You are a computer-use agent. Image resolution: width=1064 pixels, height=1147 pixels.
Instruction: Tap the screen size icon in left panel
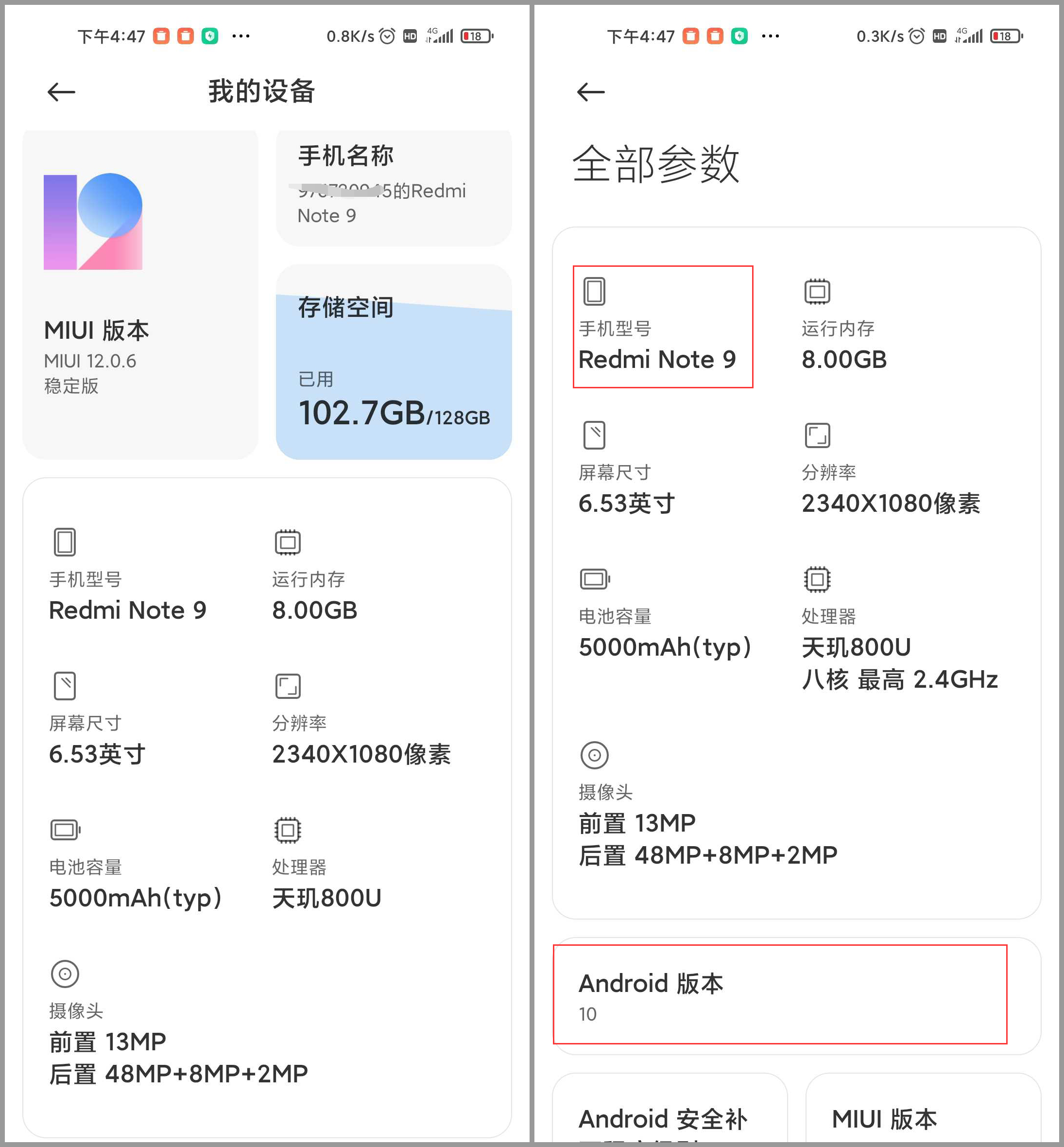pos(65,686)
